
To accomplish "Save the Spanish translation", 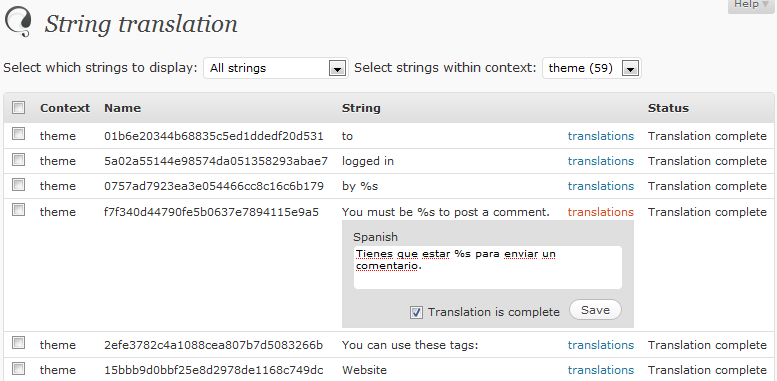I will point(595,310).
